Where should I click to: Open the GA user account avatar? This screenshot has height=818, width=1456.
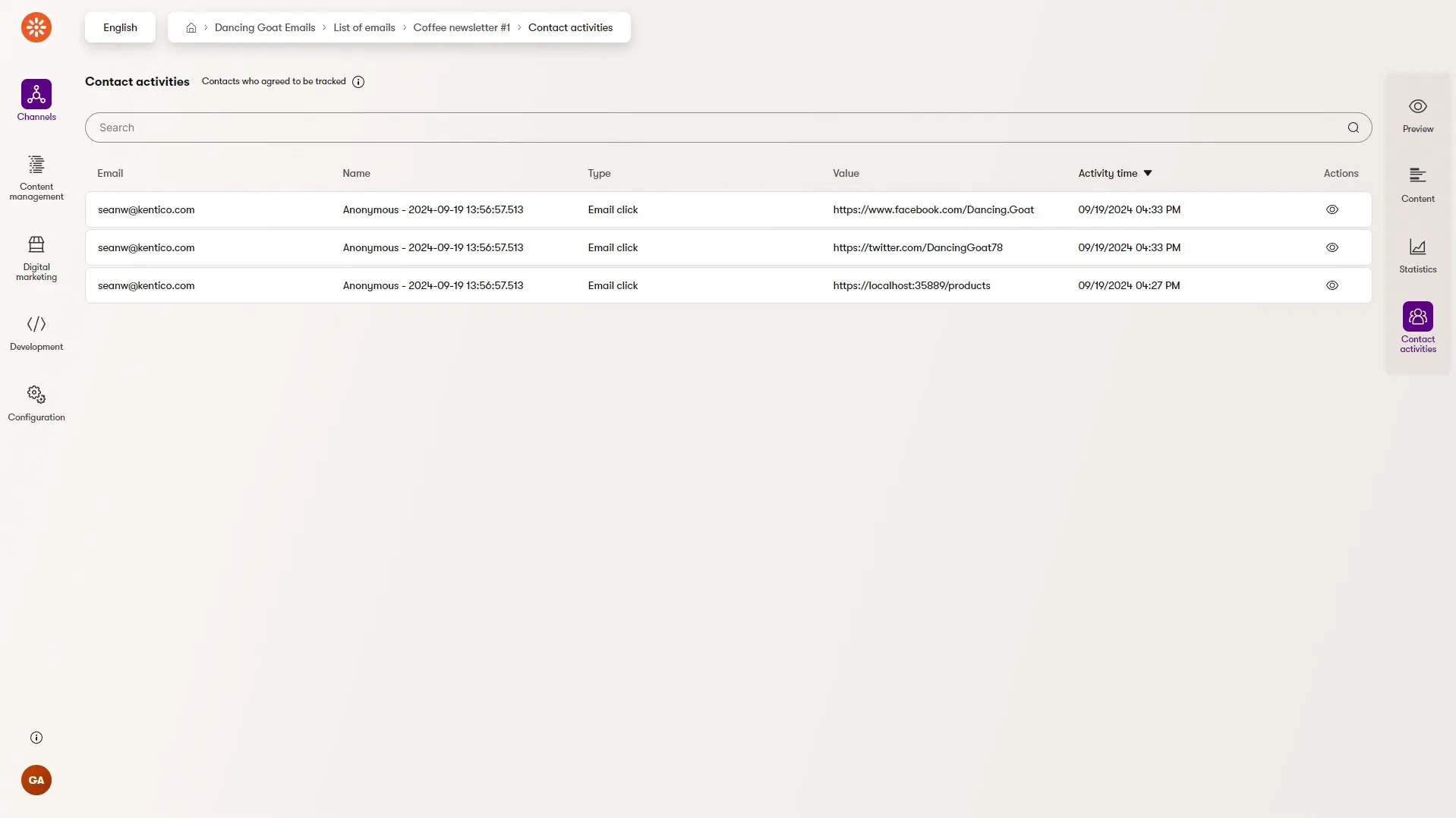click(36, 780)
